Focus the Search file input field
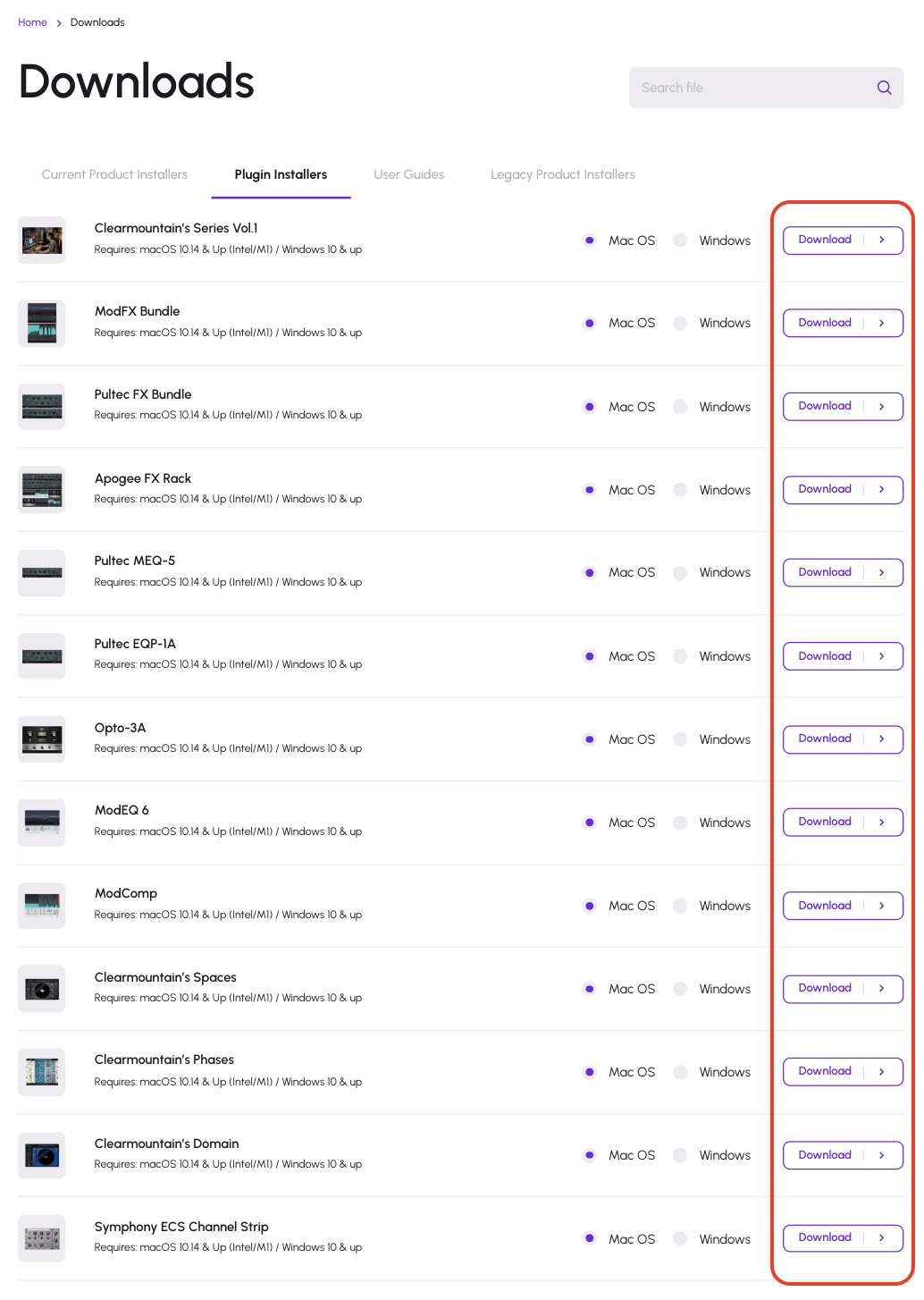The height and width of the screenshot is (1300, 924). tap(751, 88)
